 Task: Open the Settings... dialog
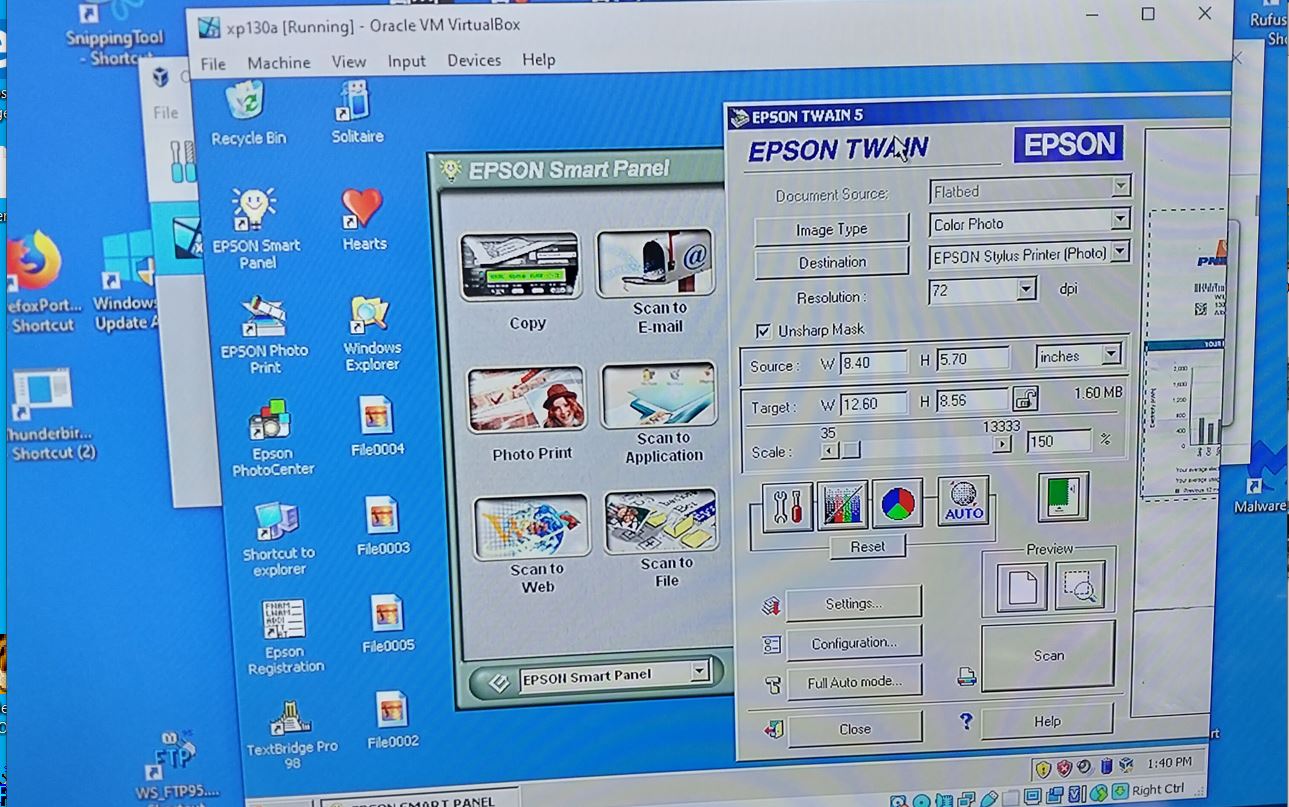853,604
